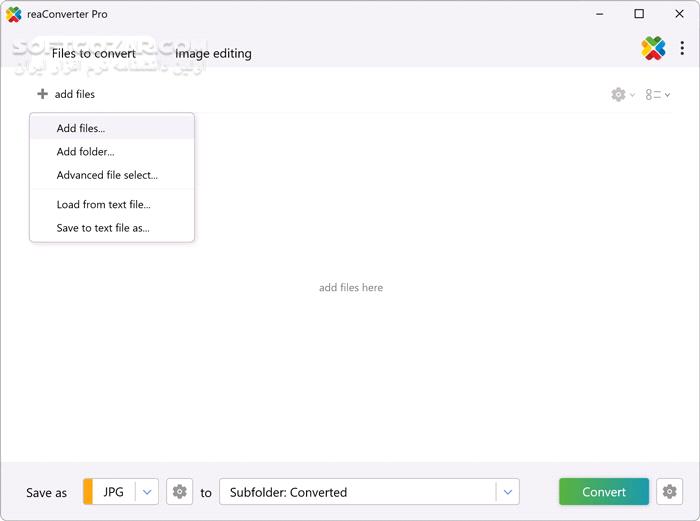The image size is (700, 521).
Task: Click the reaConverter logo icon at top right
Action: click(x=653, y=48)
